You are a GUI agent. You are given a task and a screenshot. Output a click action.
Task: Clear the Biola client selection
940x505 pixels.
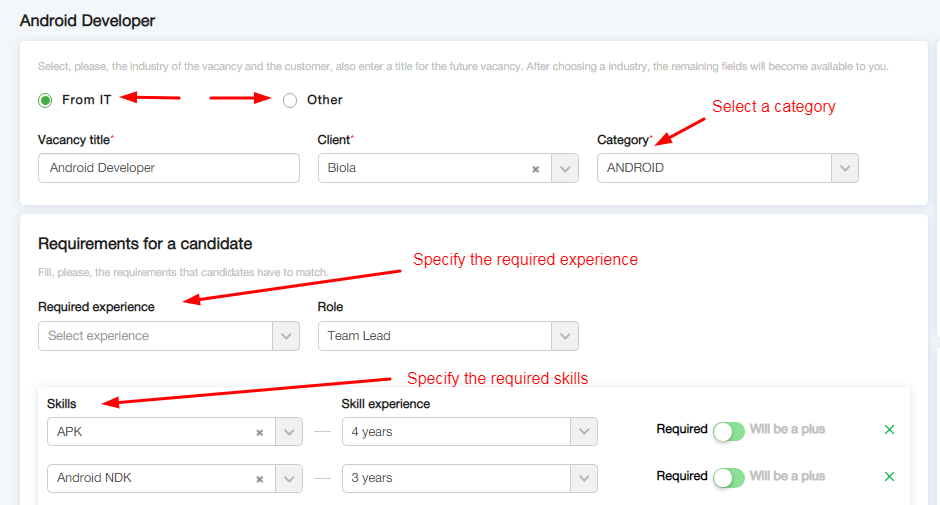(x=535, y=169)
